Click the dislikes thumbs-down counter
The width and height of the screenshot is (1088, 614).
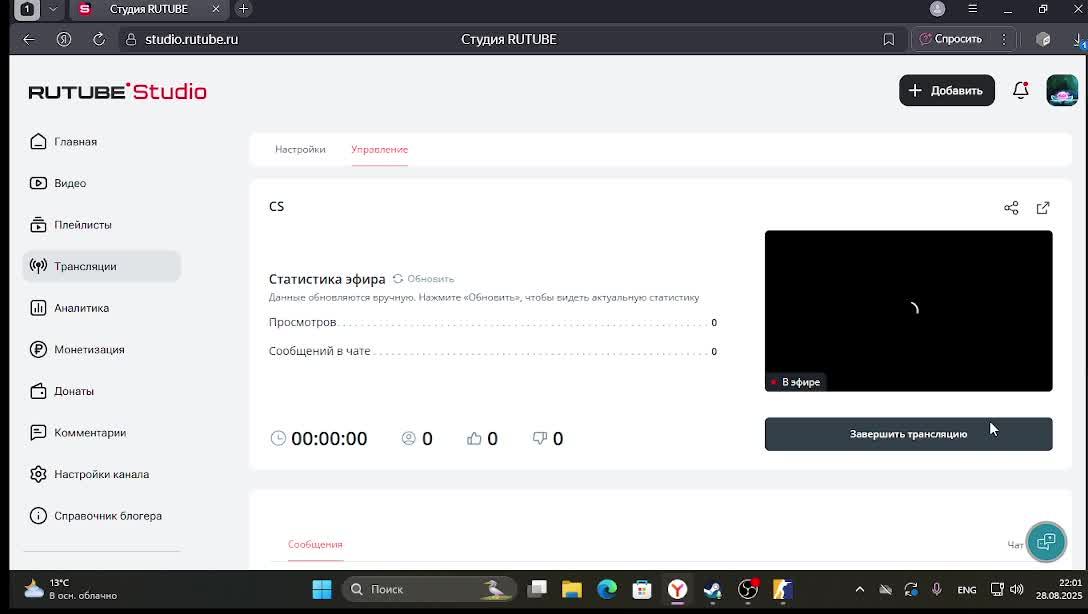(547, 438)
